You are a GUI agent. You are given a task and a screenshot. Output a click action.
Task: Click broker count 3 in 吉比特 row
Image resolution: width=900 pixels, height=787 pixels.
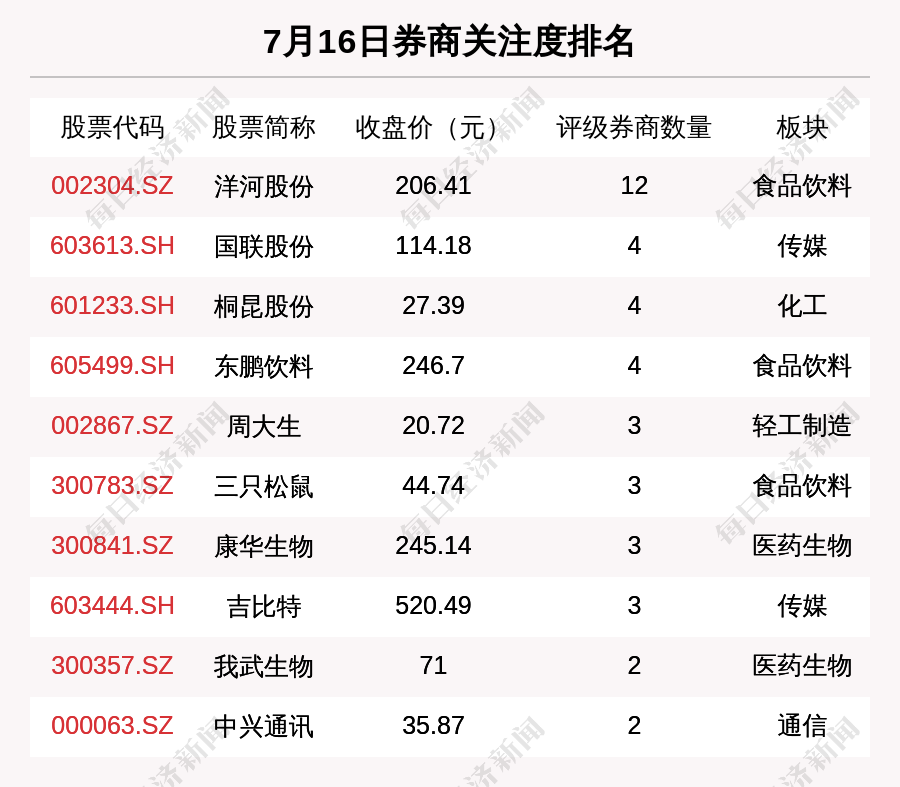(x=634, y=606)
